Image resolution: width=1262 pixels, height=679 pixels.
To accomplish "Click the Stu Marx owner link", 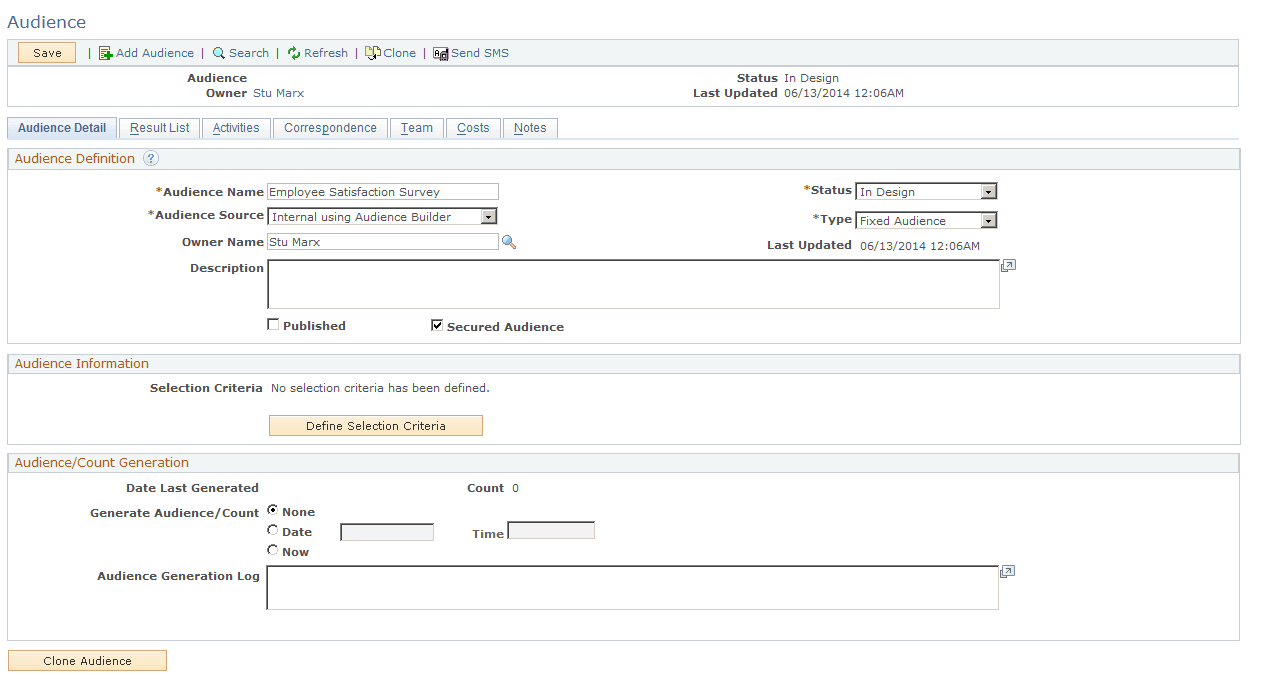I will (278, 93).
